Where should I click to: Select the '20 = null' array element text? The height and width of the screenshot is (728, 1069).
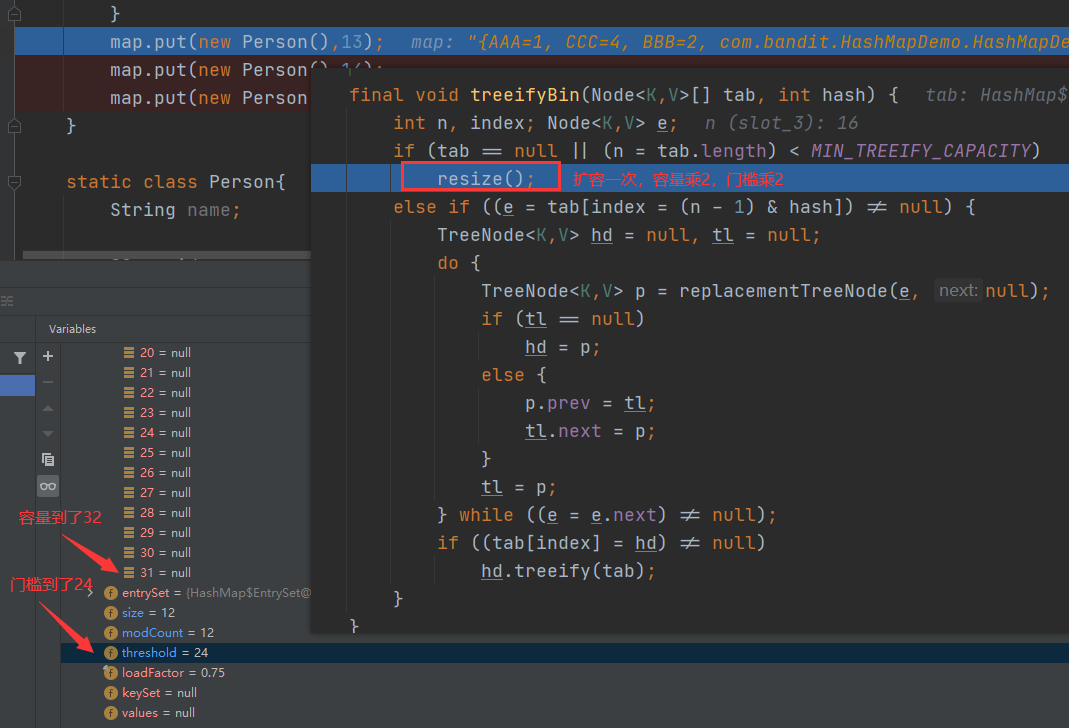166,352
